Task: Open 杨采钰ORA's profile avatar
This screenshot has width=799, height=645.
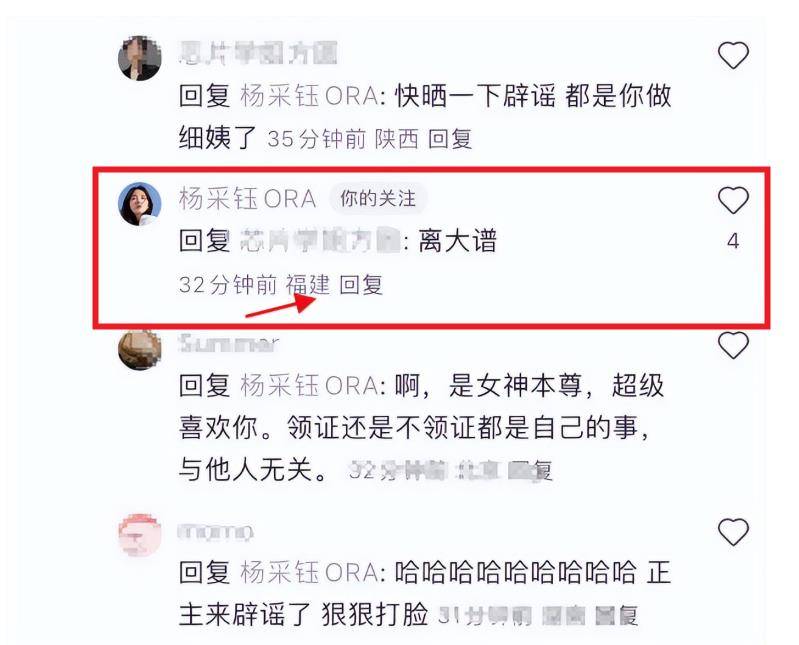Action: click(140, 203)
